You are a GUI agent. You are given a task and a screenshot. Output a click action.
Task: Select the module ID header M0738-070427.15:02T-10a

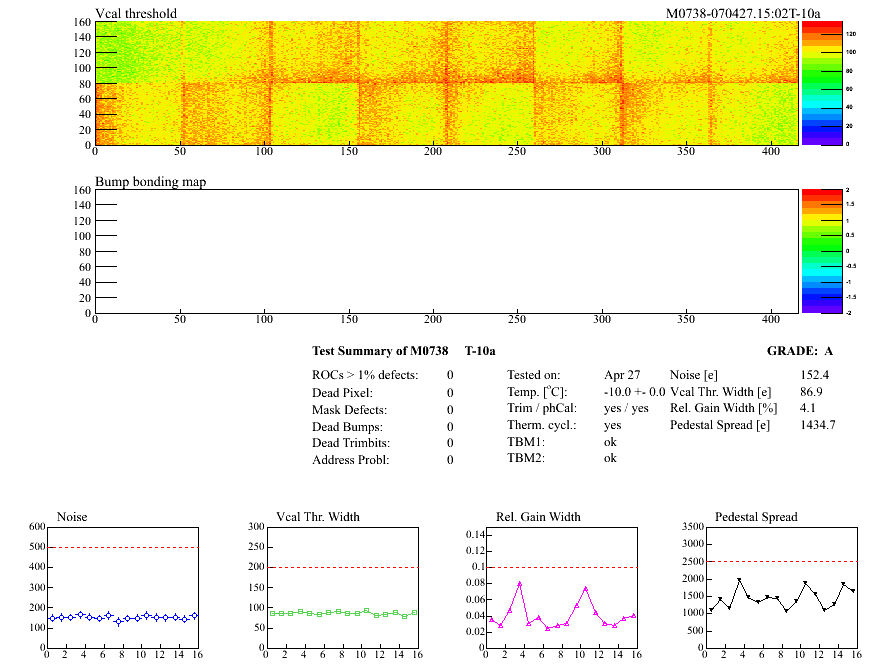tap(743, 13)
